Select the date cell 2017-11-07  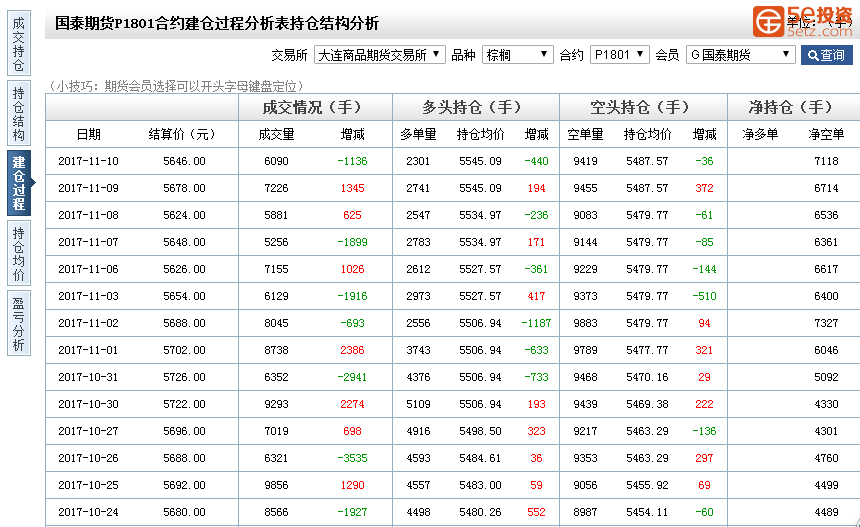(88, 242)
